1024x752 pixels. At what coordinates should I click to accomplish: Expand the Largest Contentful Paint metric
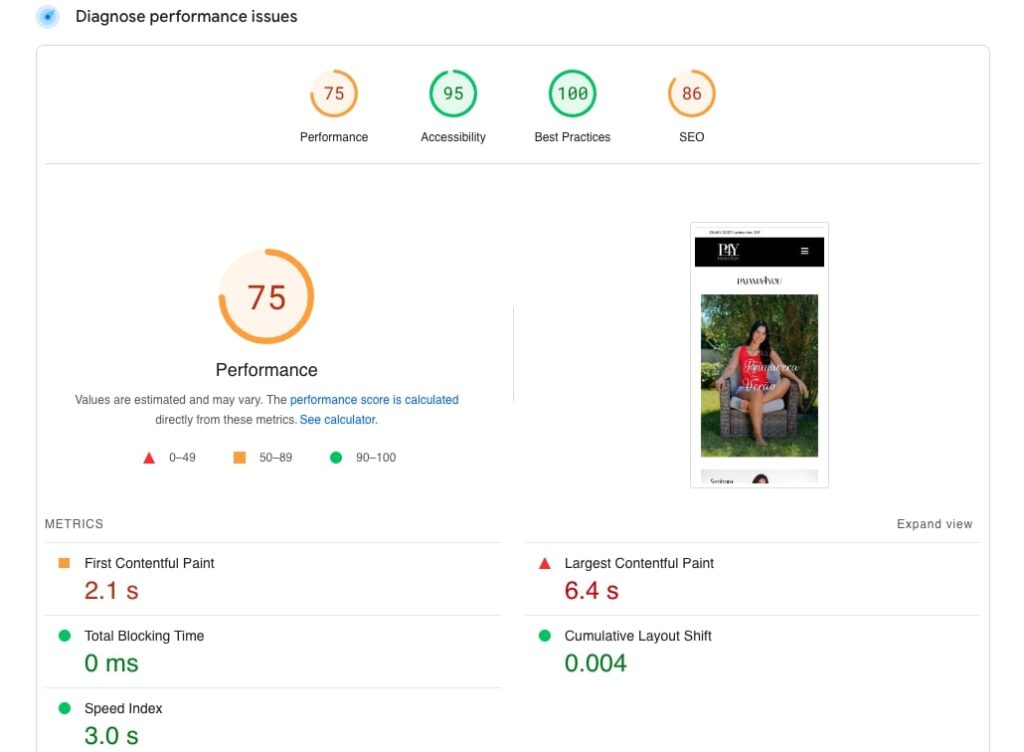tap(639, 563)
